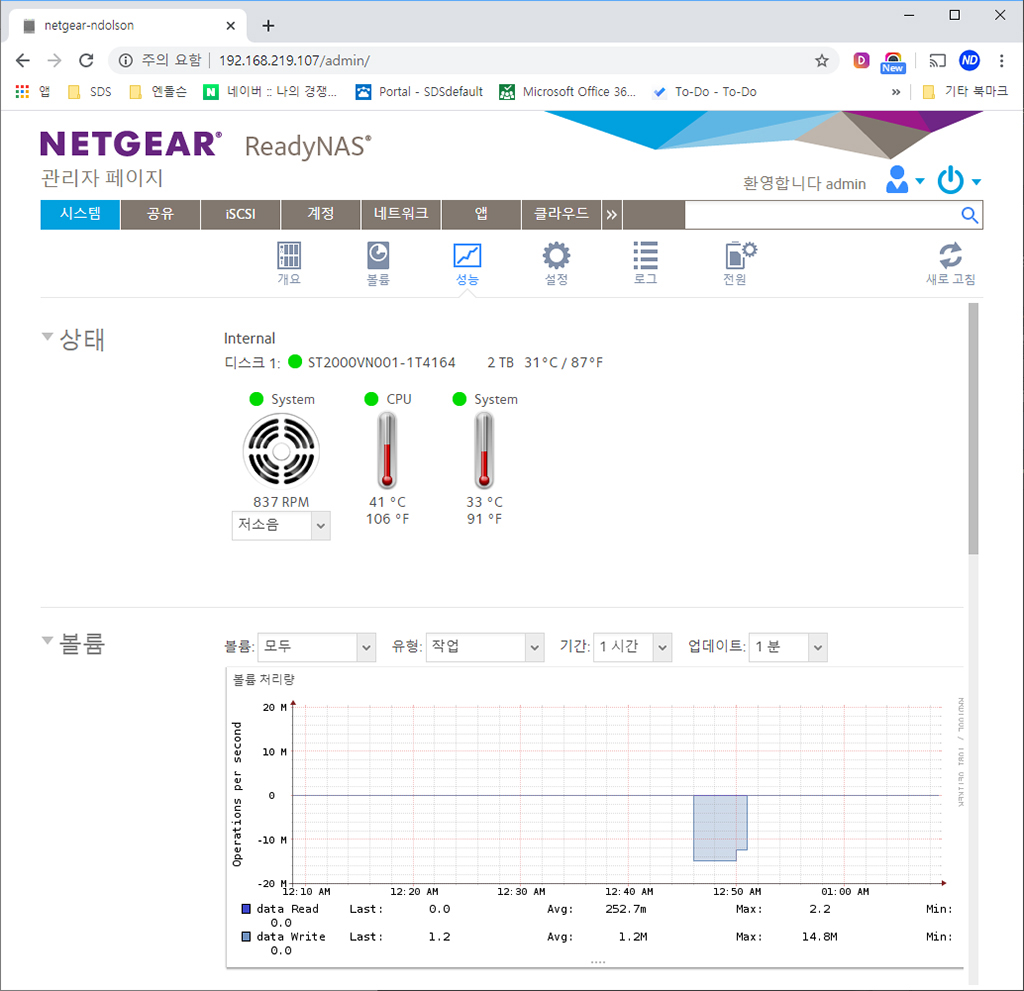Image resolution: width=1024 pixels, height=991 pixels.
Task: Click the page vertical scrollbar
Action: click(973, 428)
